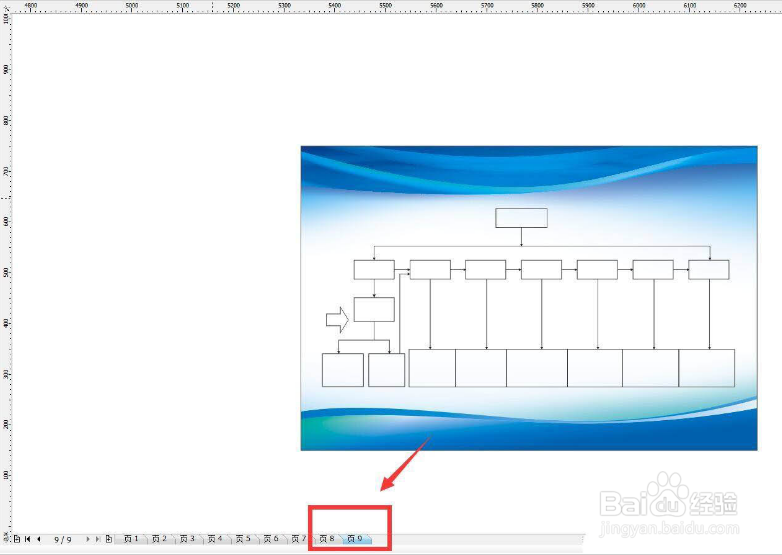The height and width of the screenshot is (555, 782).
Task: Click the 9 / 9 page counter
Action: click(63, 540)
